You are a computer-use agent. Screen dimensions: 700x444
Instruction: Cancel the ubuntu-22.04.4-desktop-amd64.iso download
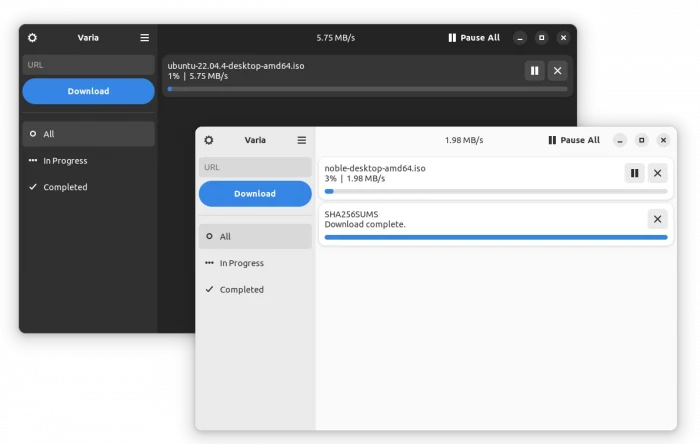click(x=558, y=70)
